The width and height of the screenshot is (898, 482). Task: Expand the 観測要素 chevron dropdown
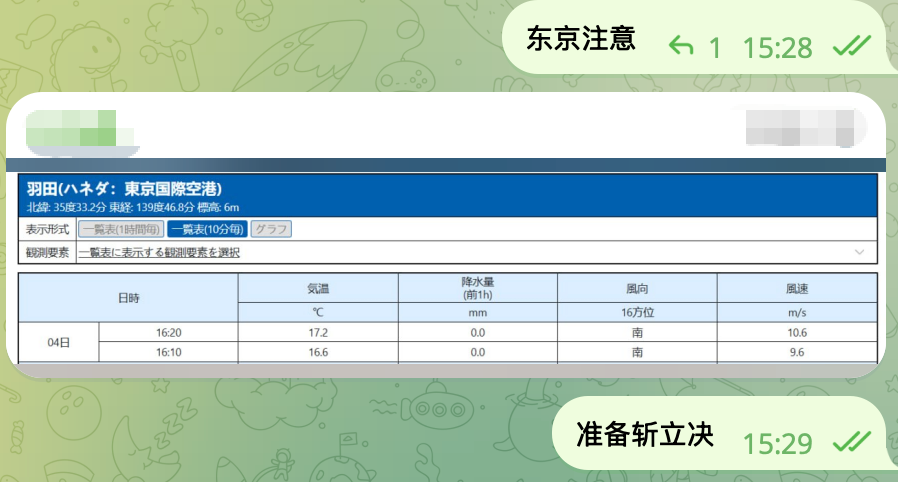tap(859, 252)
